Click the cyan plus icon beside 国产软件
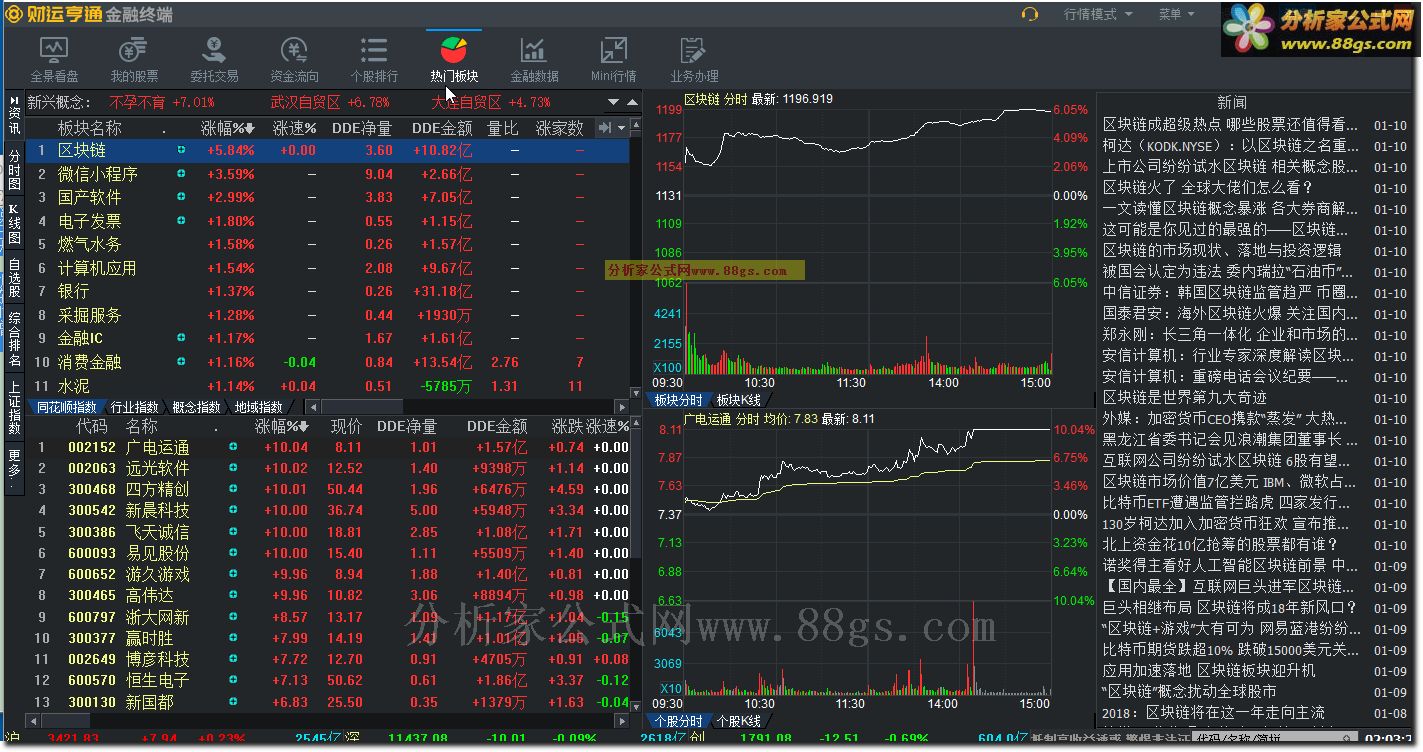The height and width of the screenshot is (752, 1423). tap(181, 197)
